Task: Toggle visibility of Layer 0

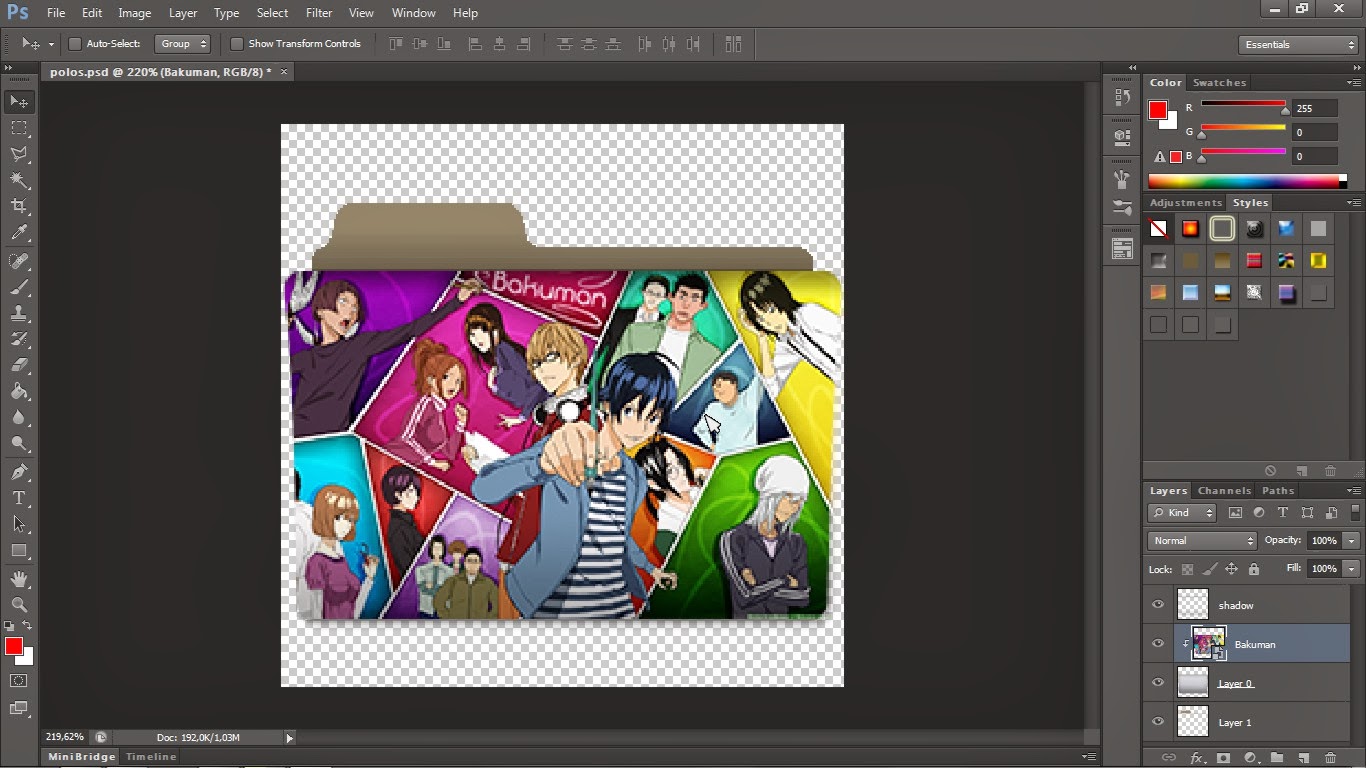Action: tap(1157, 682)
